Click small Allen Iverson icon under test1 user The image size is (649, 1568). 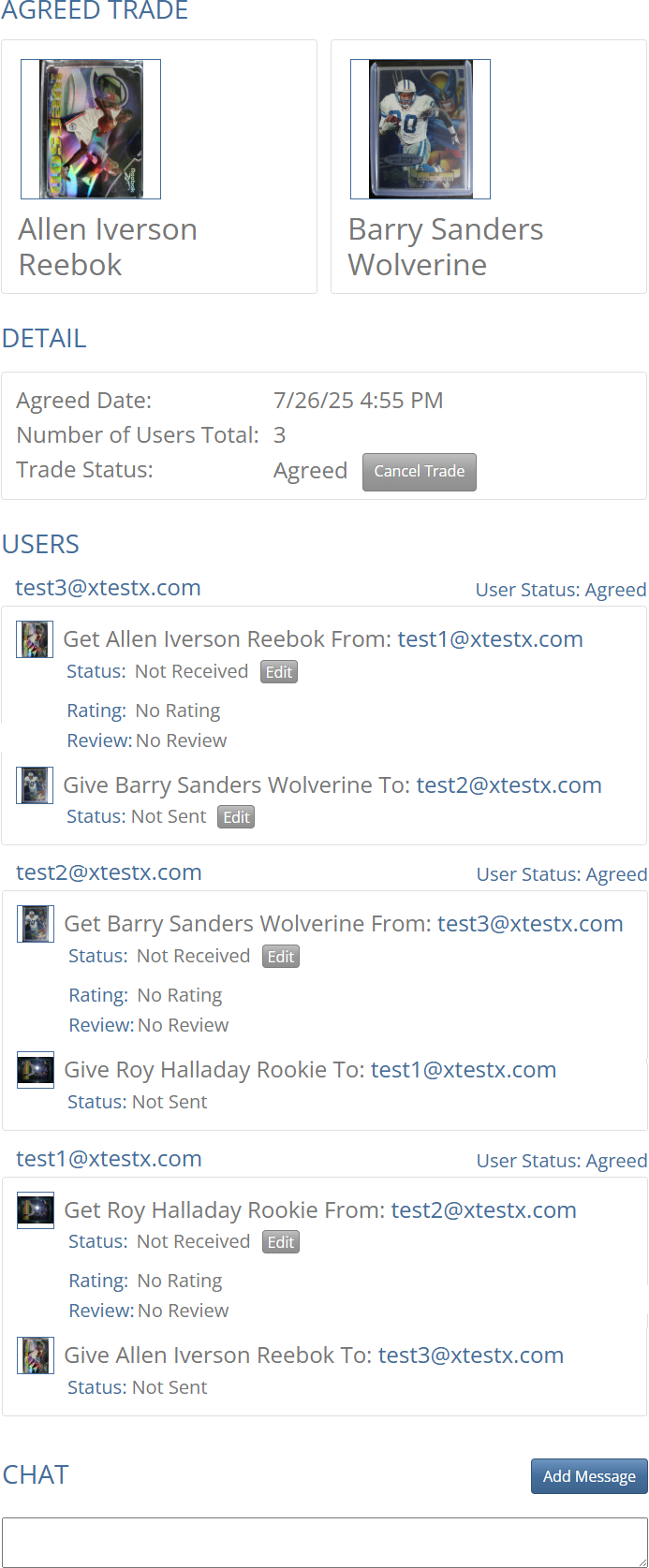point(36,1356)
